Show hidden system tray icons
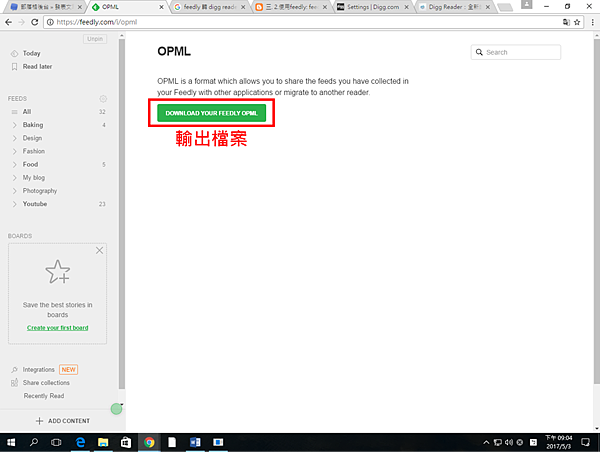This screenshot has height=458, width=600. point(486,443)
